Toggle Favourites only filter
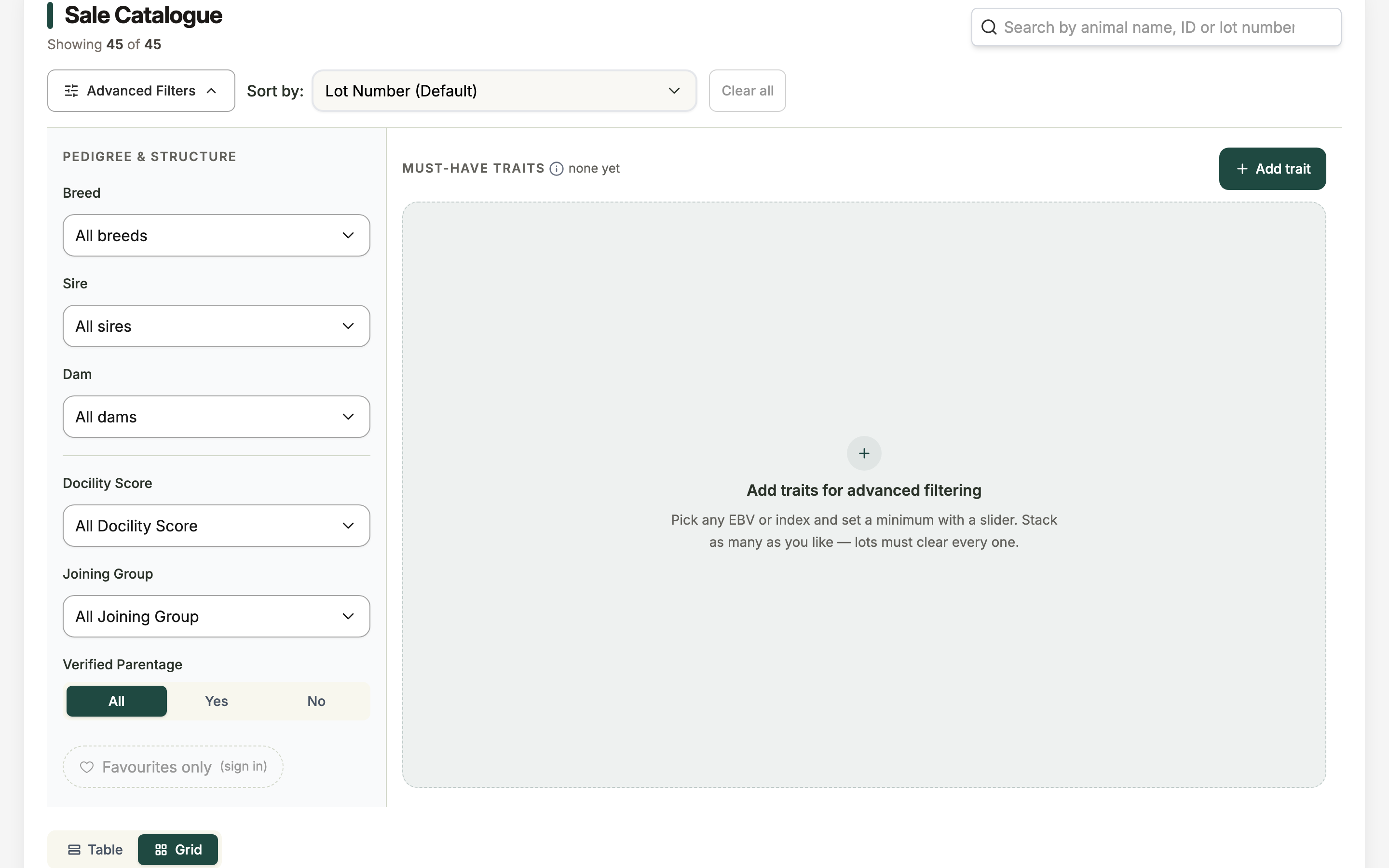Screen dimensions: 1389x868 coord(173,767)
